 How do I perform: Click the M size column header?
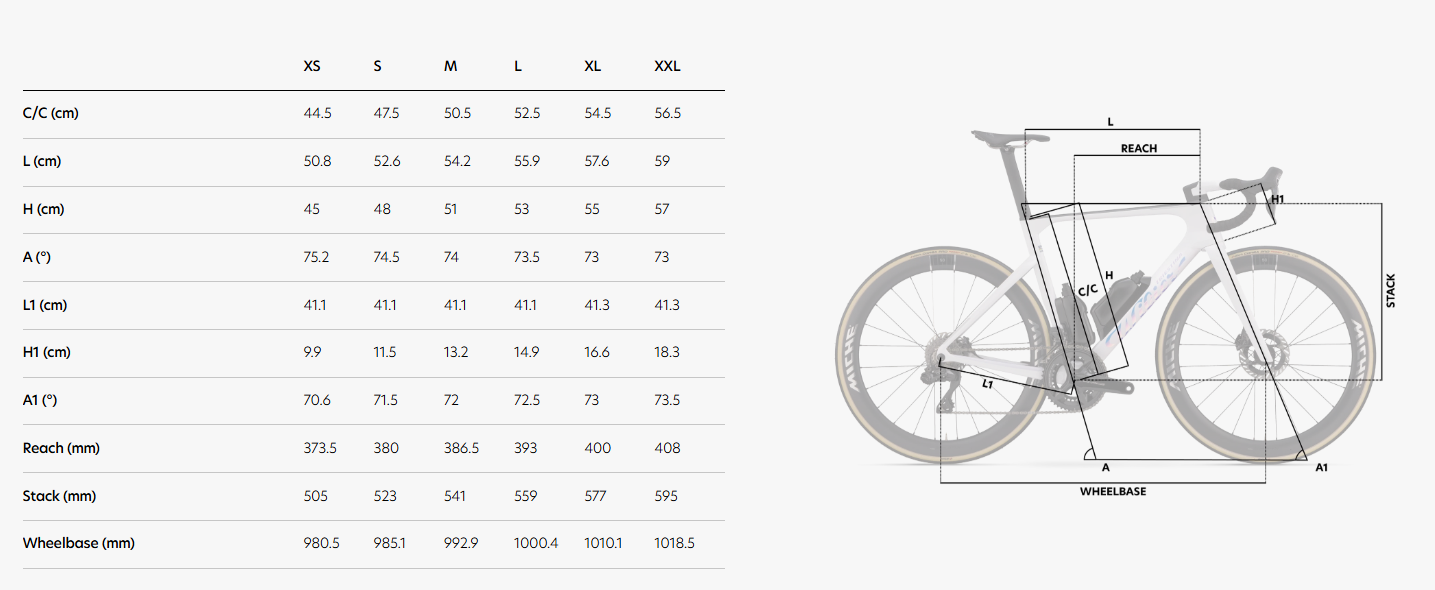[451, 66]
